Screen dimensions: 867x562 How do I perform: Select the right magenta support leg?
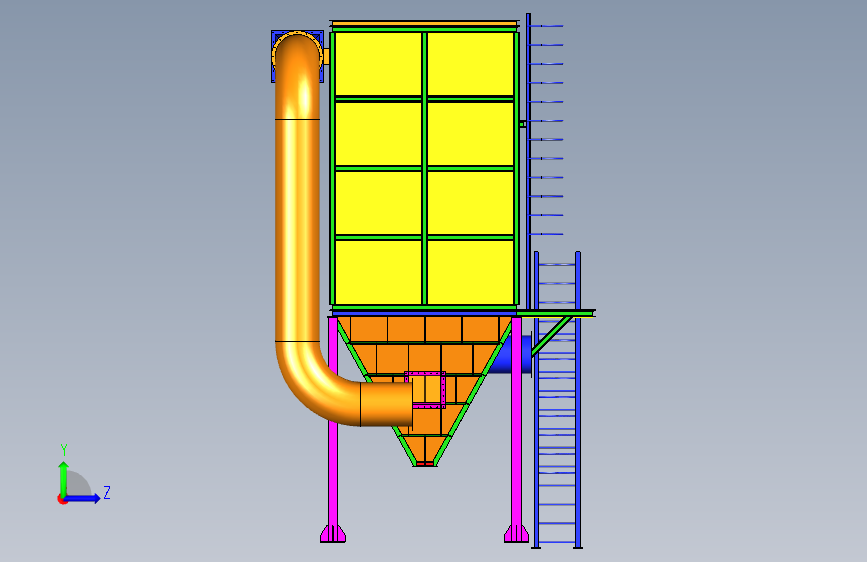point(516,429)
